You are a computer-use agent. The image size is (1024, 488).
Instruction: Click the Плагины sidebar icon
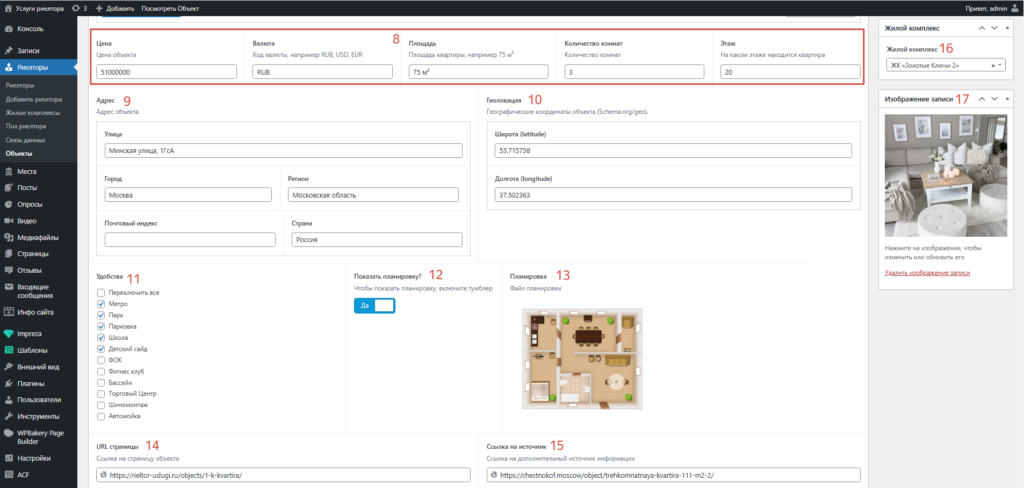(x=8, y=383)
